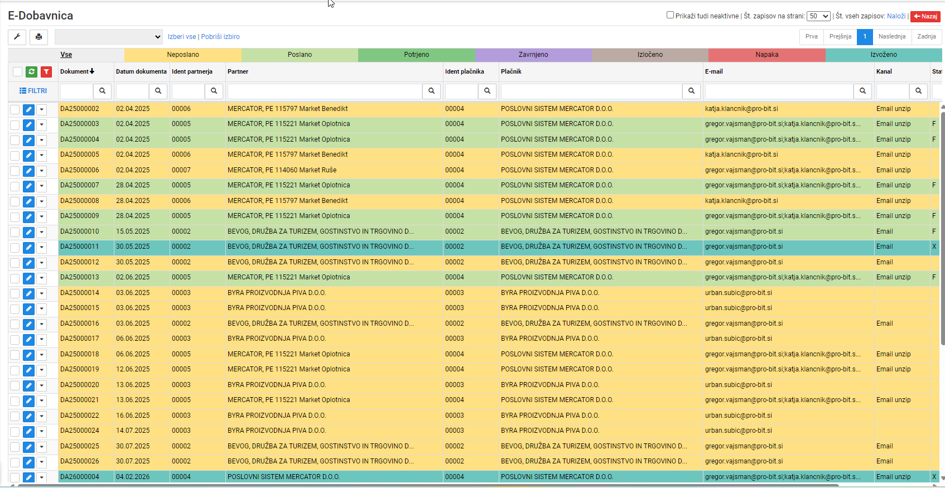The height and width of the screenshot is (488, 945).
Task: Expand the row menu arrow for DA25000008
Action: click(42, 201)
